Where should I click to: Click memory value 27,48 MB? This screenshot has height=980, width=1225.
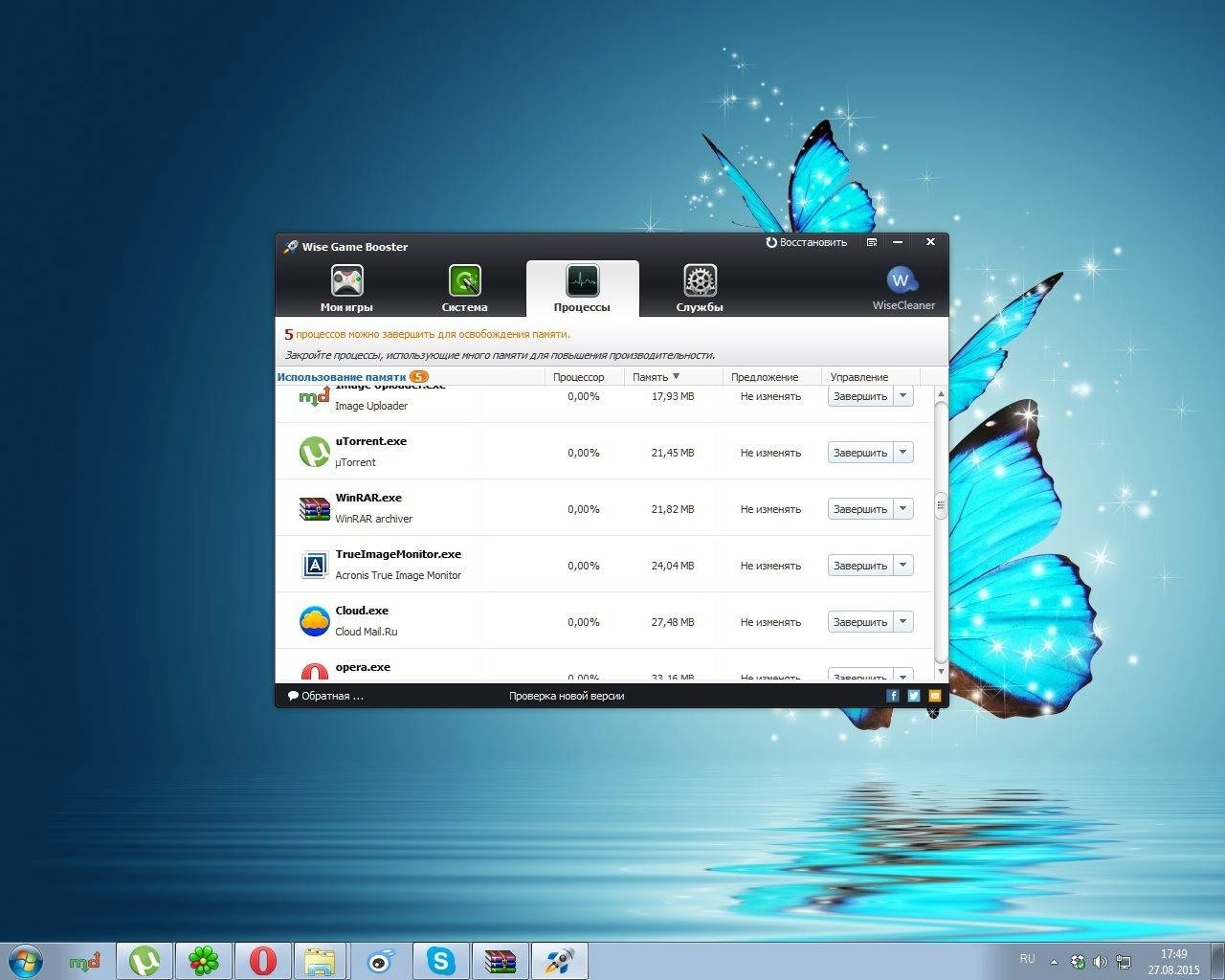pyautogui.click(x=673, y=622)
